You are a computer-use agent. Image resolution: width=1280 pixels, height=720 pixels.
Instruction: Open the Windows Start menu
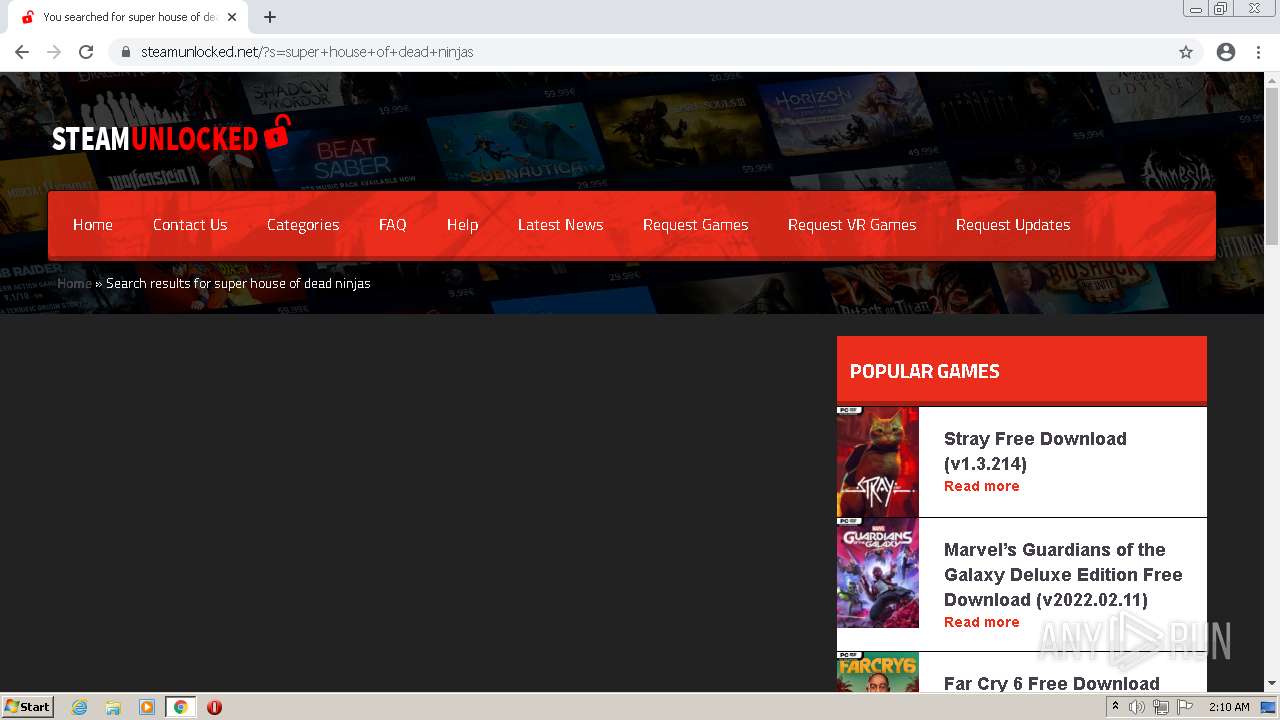(27, 706)
